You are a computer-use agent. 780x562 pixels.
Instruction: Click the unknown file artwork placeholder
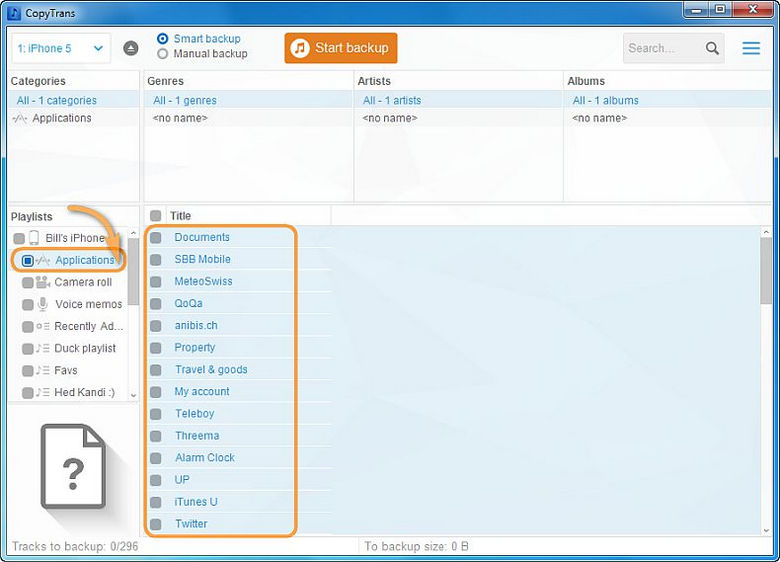tap(73, 466)
